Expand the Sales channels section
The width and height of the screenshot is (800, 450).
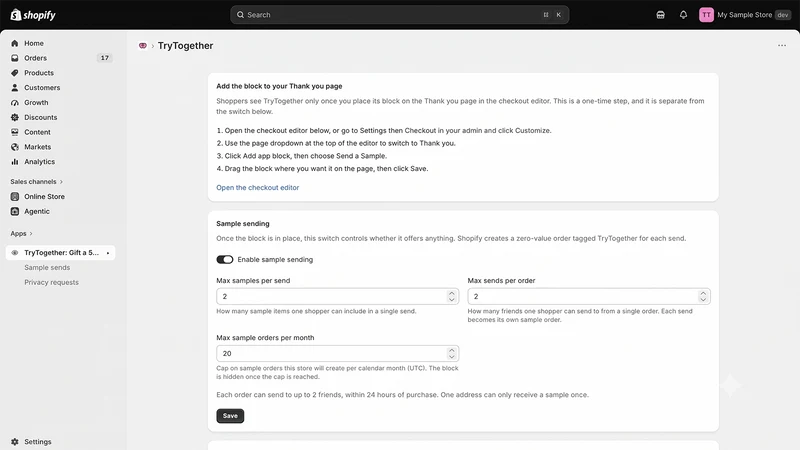(x=36, y=182)
